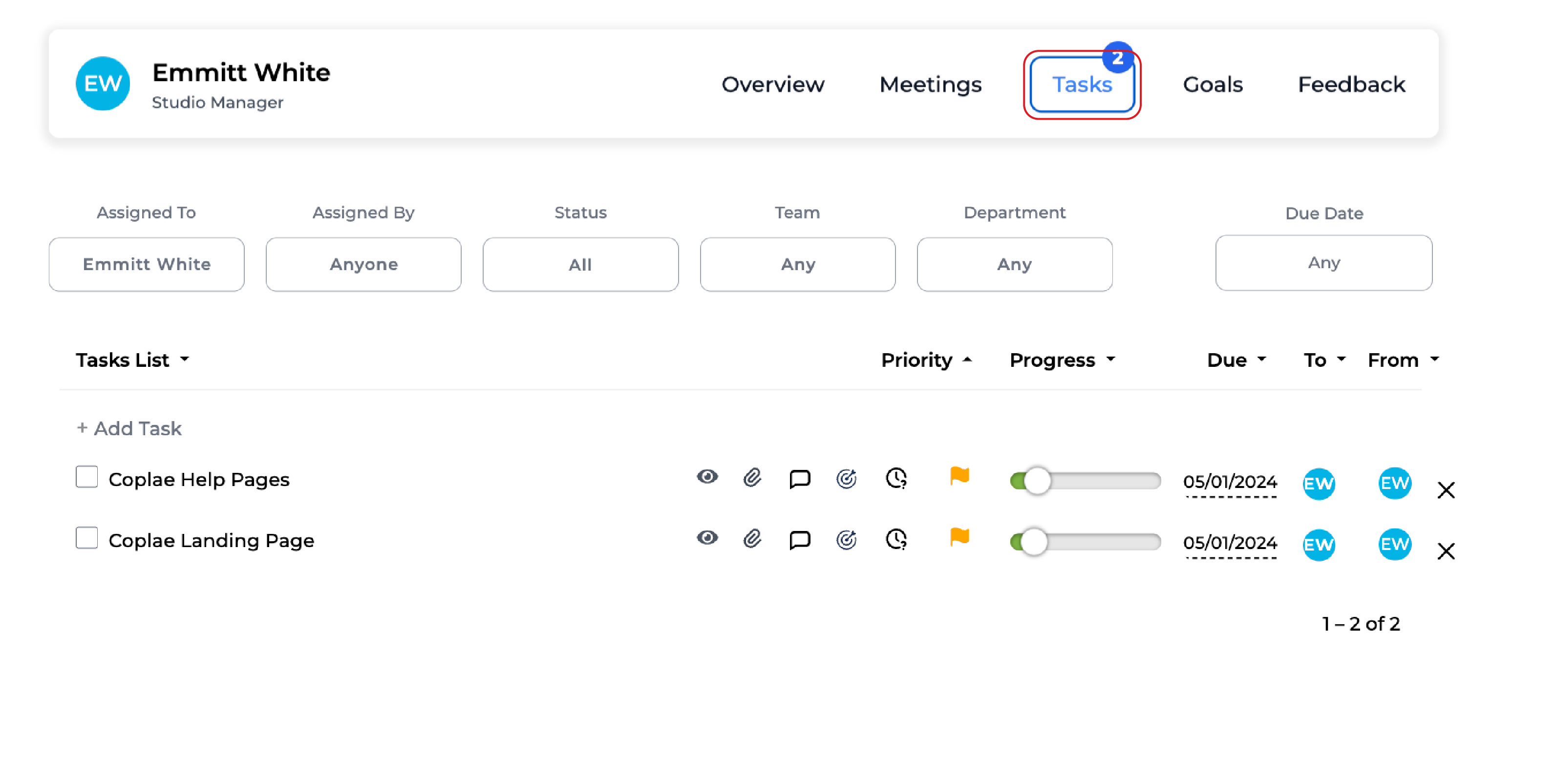Open the Assigned To Emmitt White dropdown
Screen dimensions: 1556x784
click(x=146, y=265)
